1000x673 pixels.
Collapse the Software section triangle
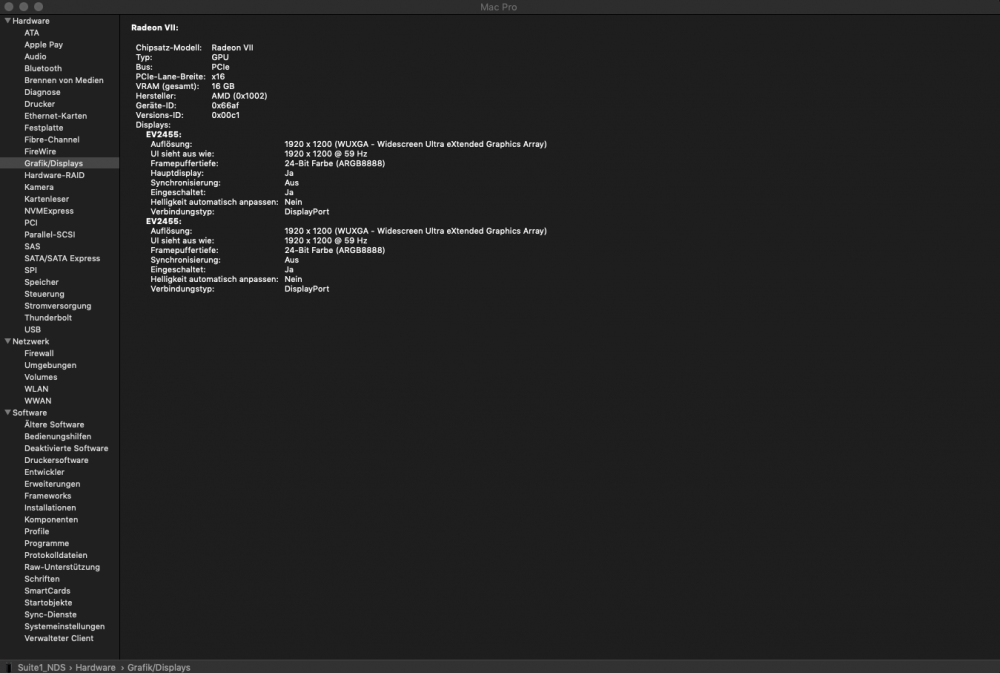point(8,413)
